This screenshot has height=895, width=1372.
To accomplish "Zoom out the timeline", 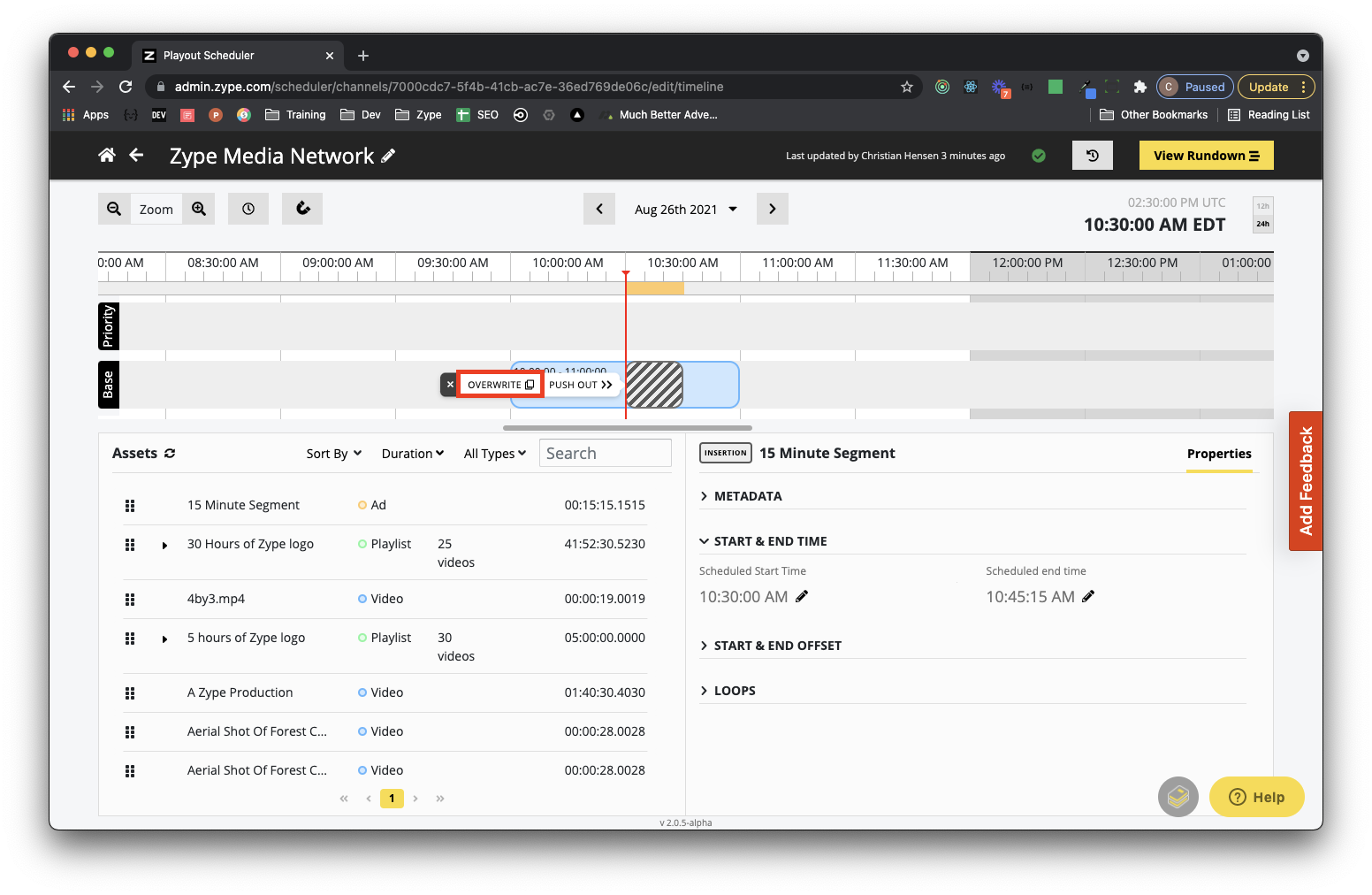I will pos(114,209).
